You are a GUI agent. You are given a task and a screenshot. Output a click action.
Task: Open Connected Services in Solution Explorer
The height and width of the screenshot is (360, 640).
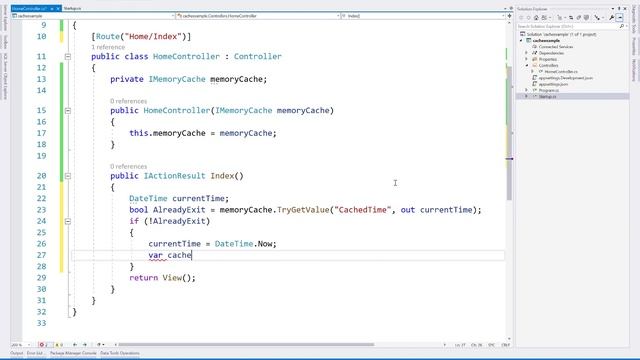tap(555, 47)
